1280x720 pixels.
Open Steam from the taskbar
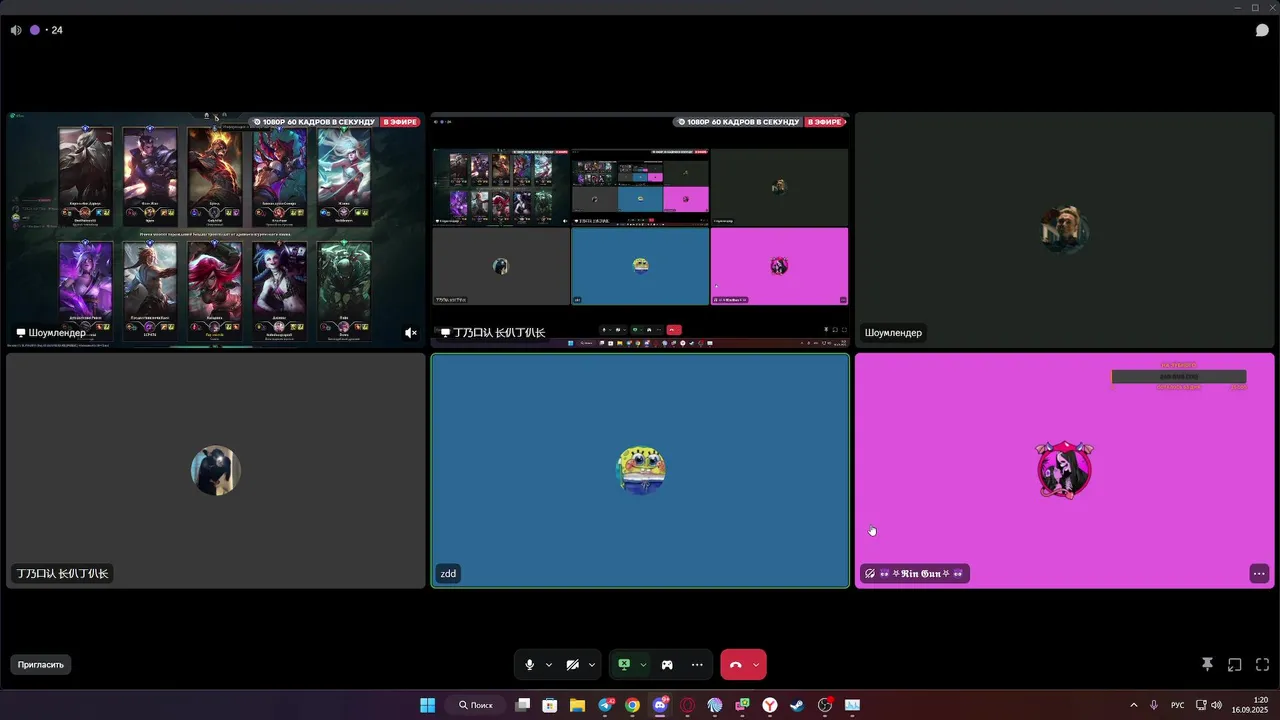tap(797, 705)
